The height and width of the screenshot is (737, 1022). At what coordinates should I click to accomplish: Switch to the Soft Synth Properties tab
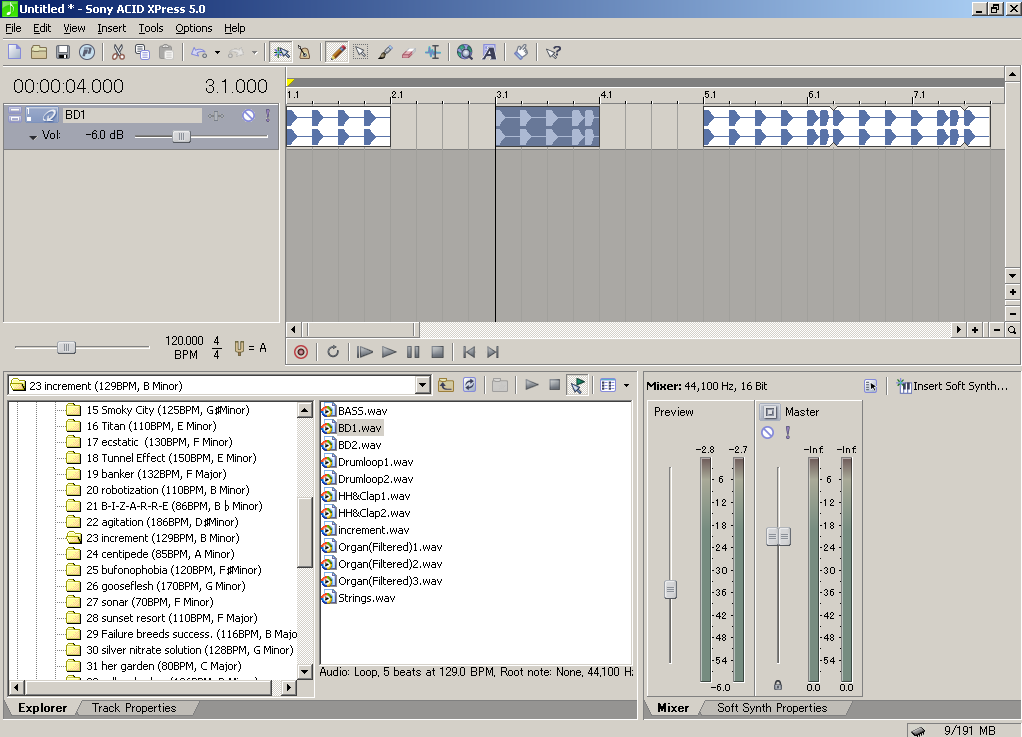click(x=772, y=708)
